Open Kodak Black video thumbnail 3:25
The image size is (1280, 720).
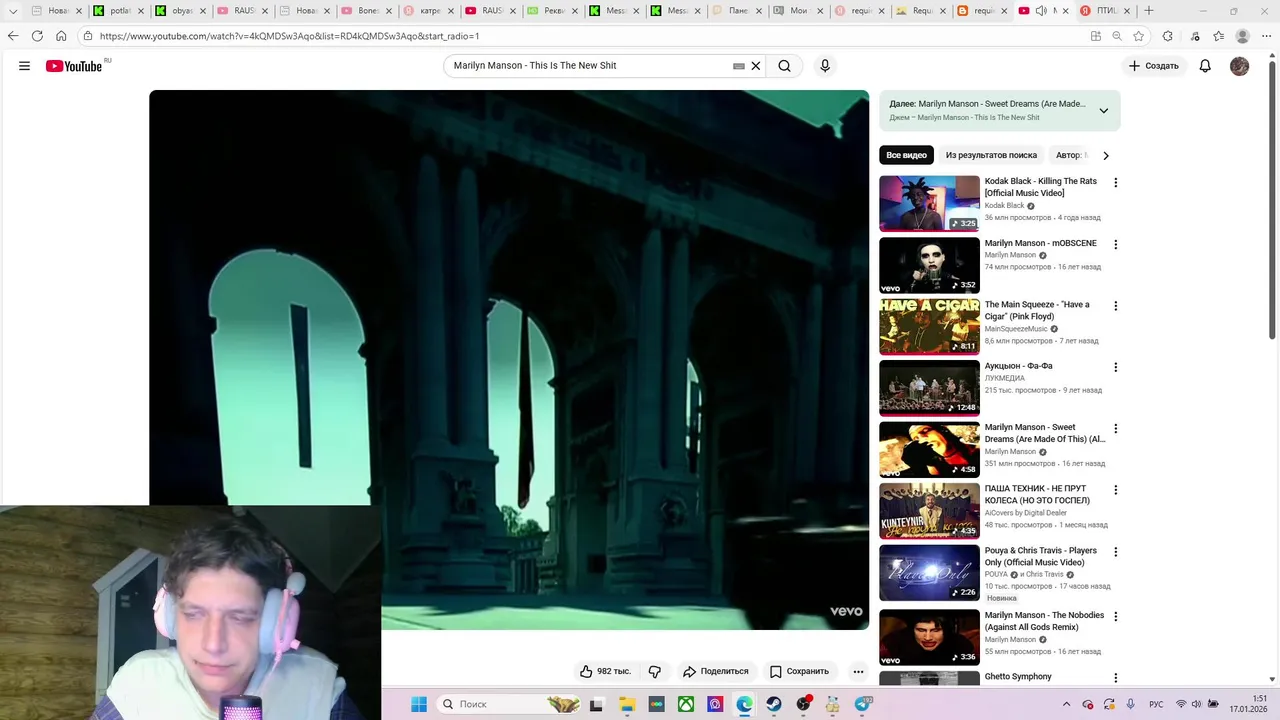click(x=929, y=203)
